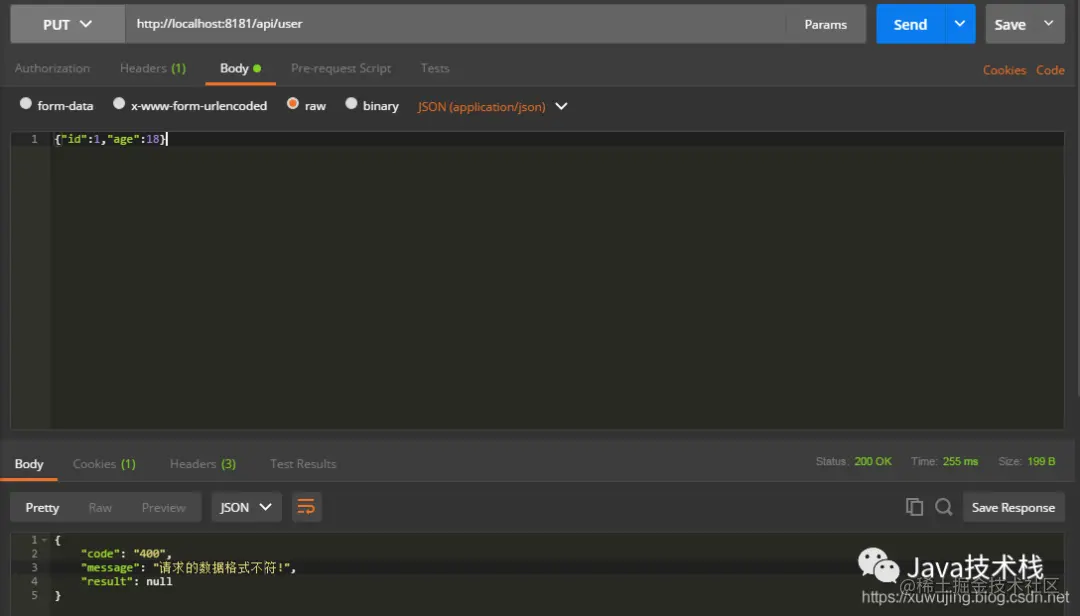Viewport: 1080px width, 616px height.
Task: Edit the request URL field
Action: pos(455,24)
